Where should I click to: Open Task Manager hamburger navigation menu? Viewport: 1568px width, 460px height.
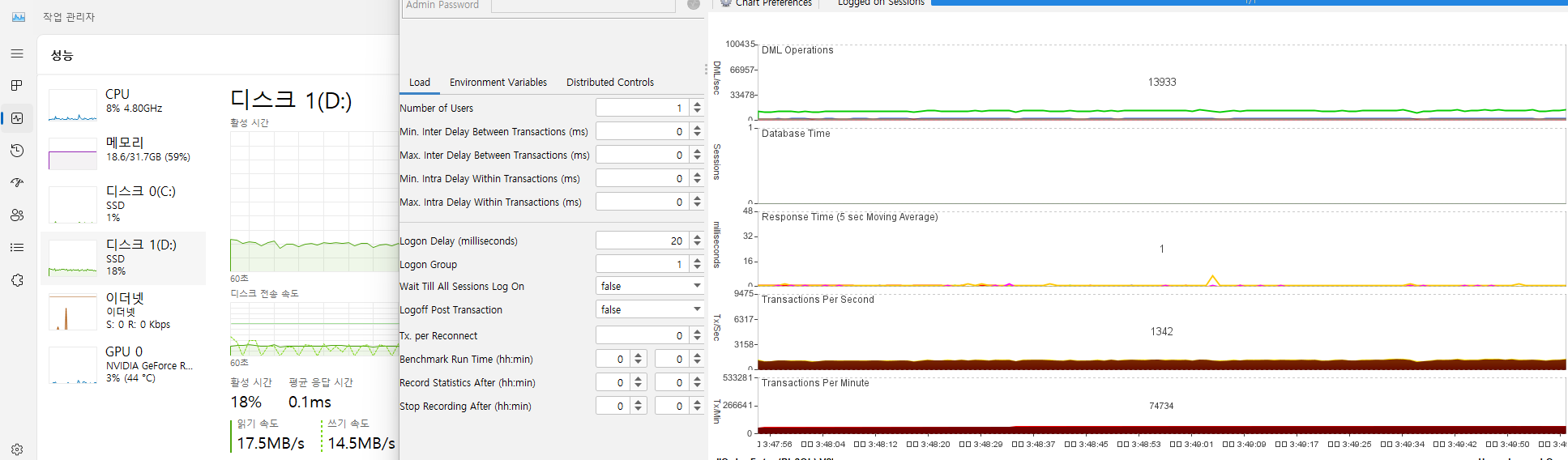pos(17,53)
